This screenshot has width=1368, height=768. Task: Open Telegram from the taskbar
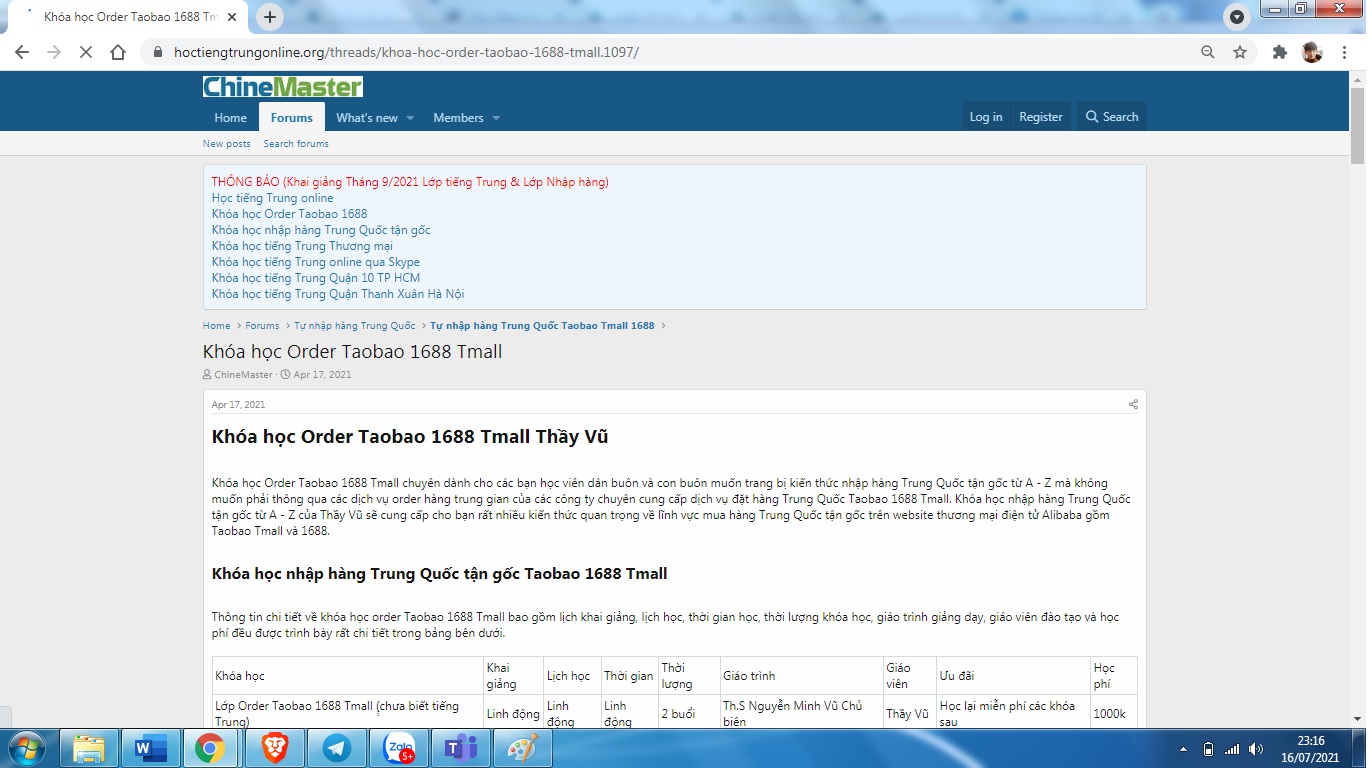[x=337, y=748]
